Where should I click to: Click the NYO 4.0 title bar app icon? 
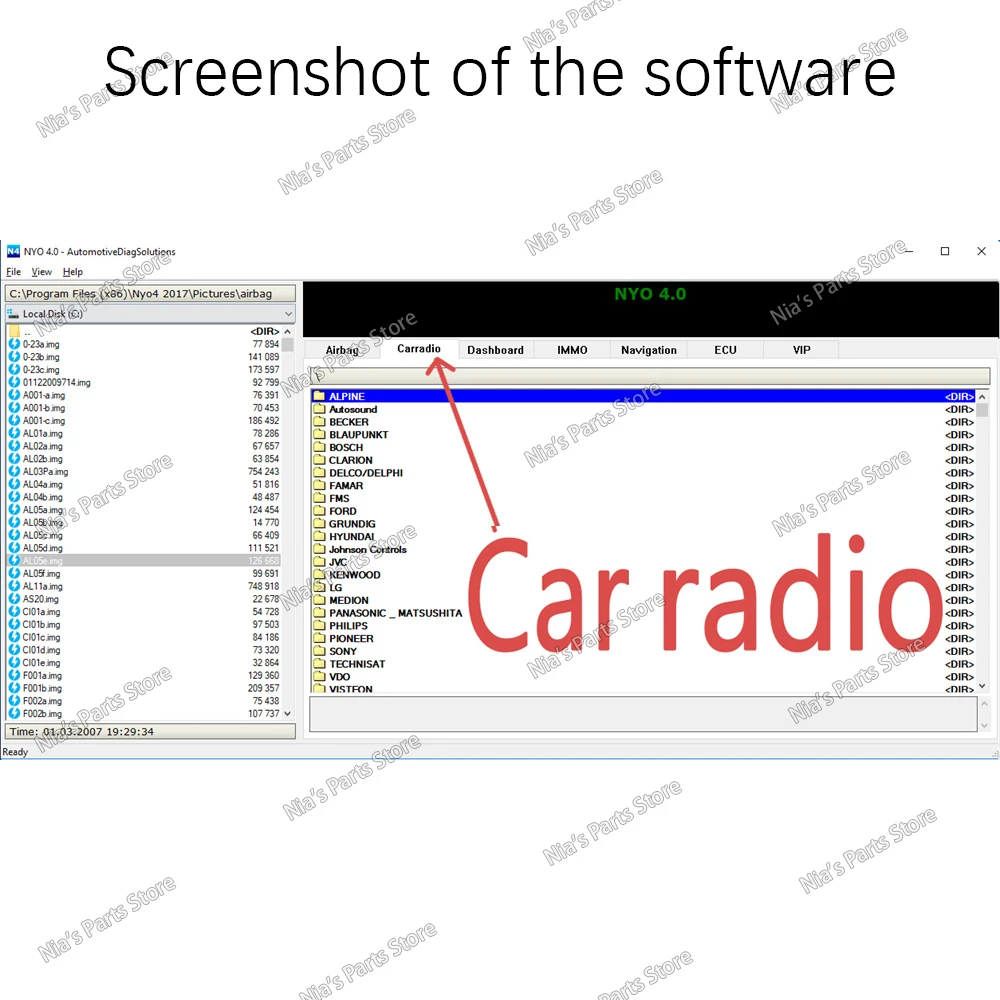click(13, 251)
